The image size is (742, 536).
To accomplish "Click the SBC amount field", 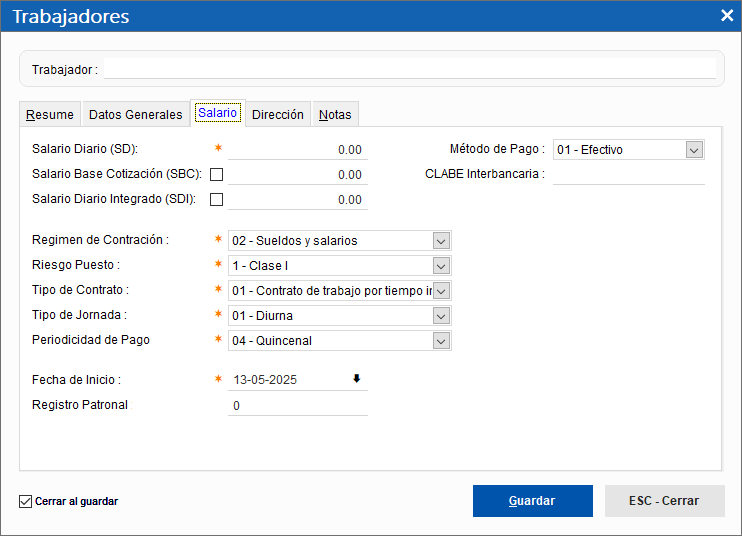I will pyautogui.click(x=298, y=175).
